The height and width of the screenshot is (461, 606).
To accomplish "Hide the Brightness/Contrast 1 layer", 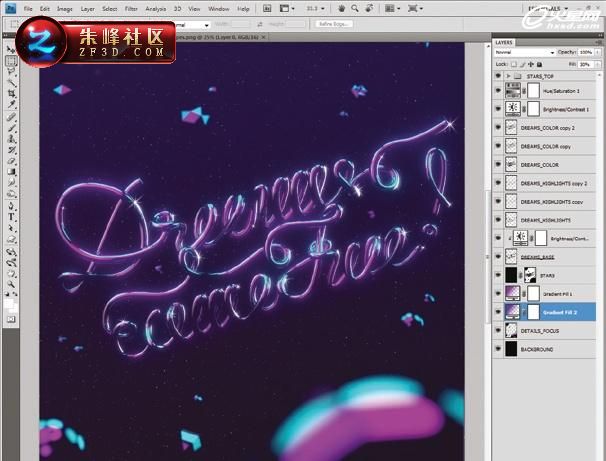I will 498,109.
